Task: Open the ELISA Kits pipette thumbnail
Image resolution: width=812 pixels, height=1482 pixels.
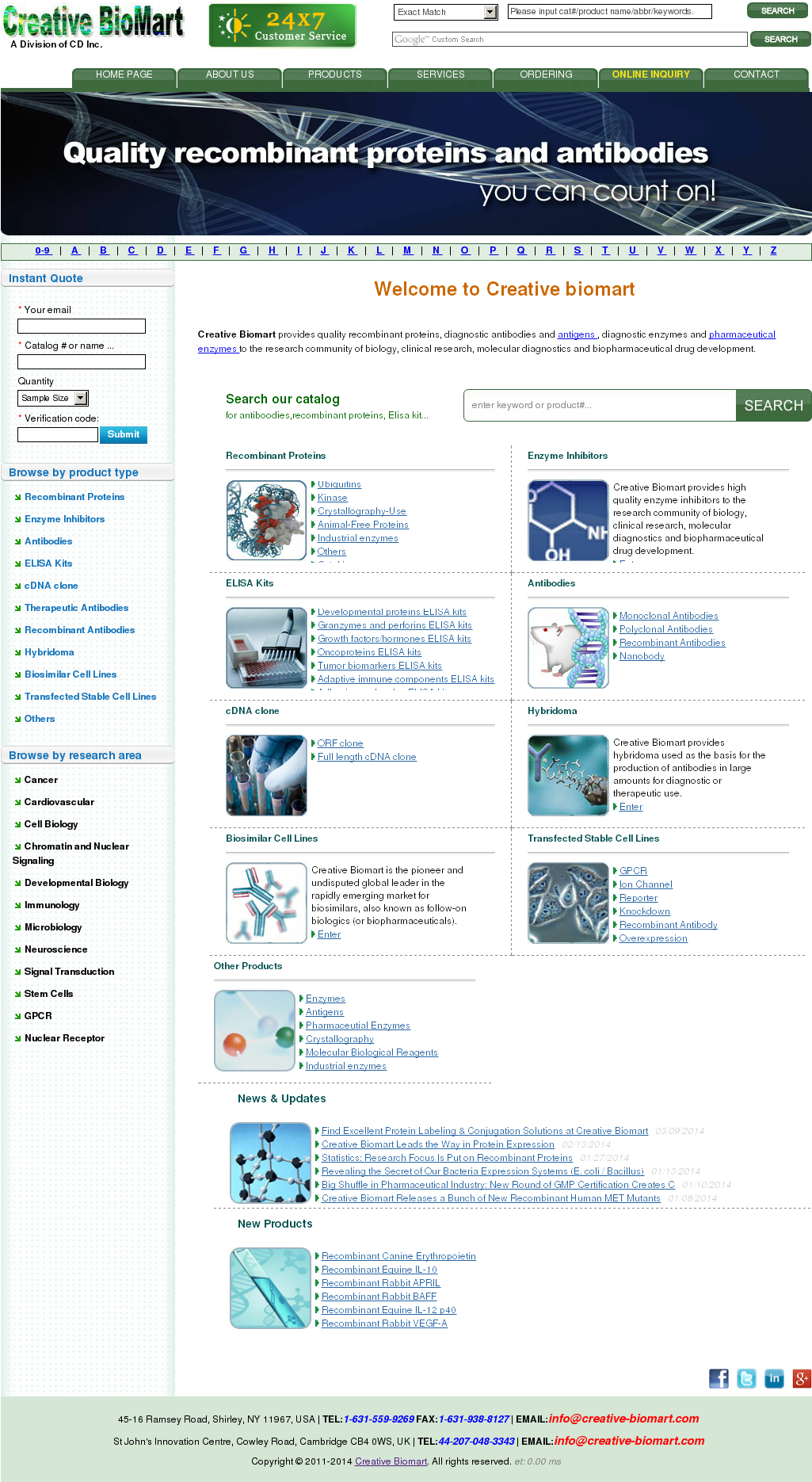Action: click(x=266, y=647)
